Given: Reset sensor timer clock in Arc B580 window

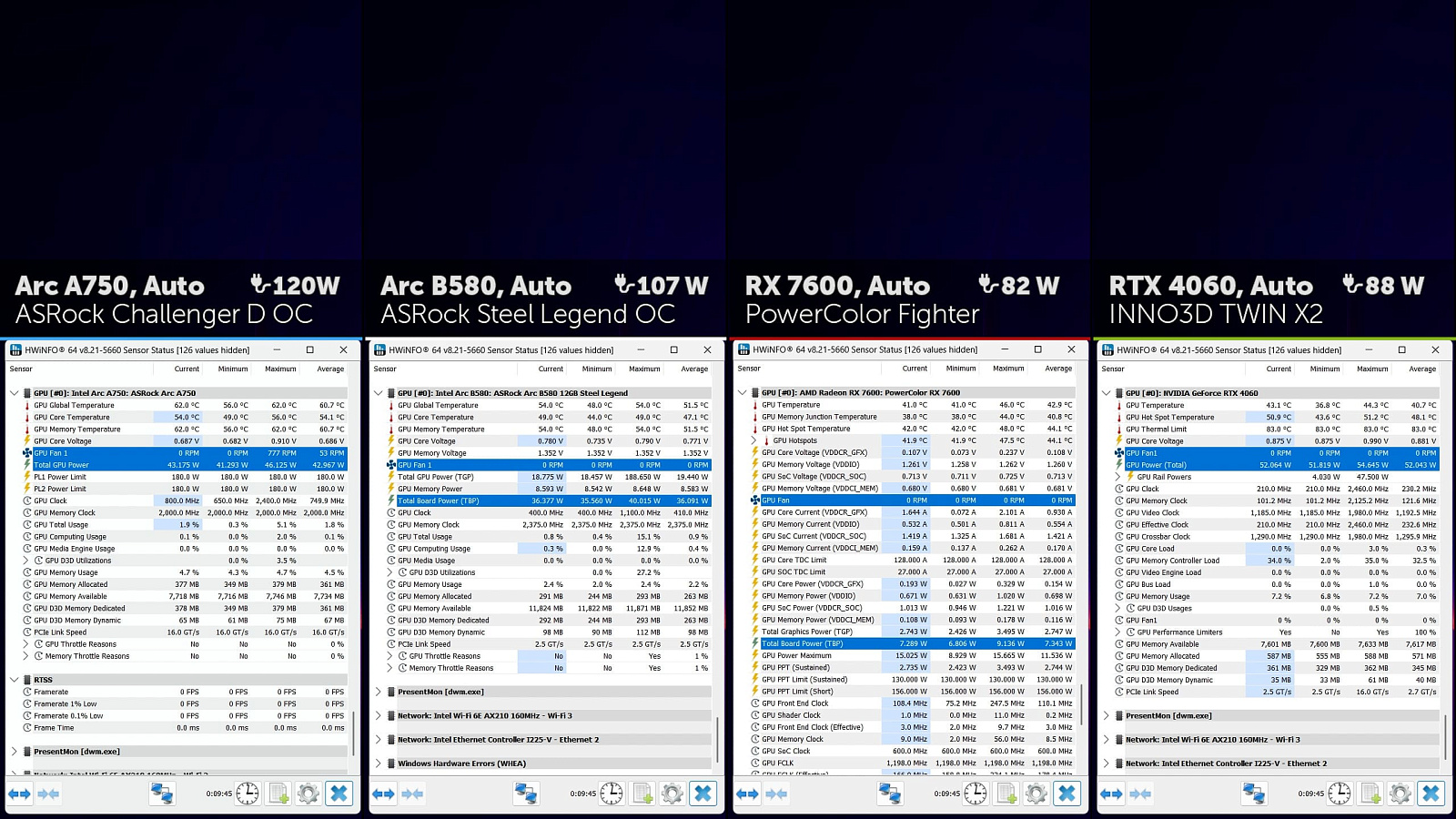Looking at the screenshot, I should pos(612,794).
